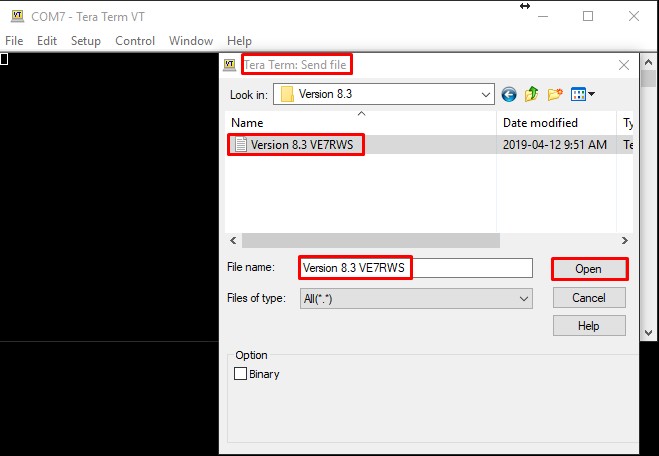Open the File menu in Tera Term
The image size is (659, 456).
click(x=14, y=41)
